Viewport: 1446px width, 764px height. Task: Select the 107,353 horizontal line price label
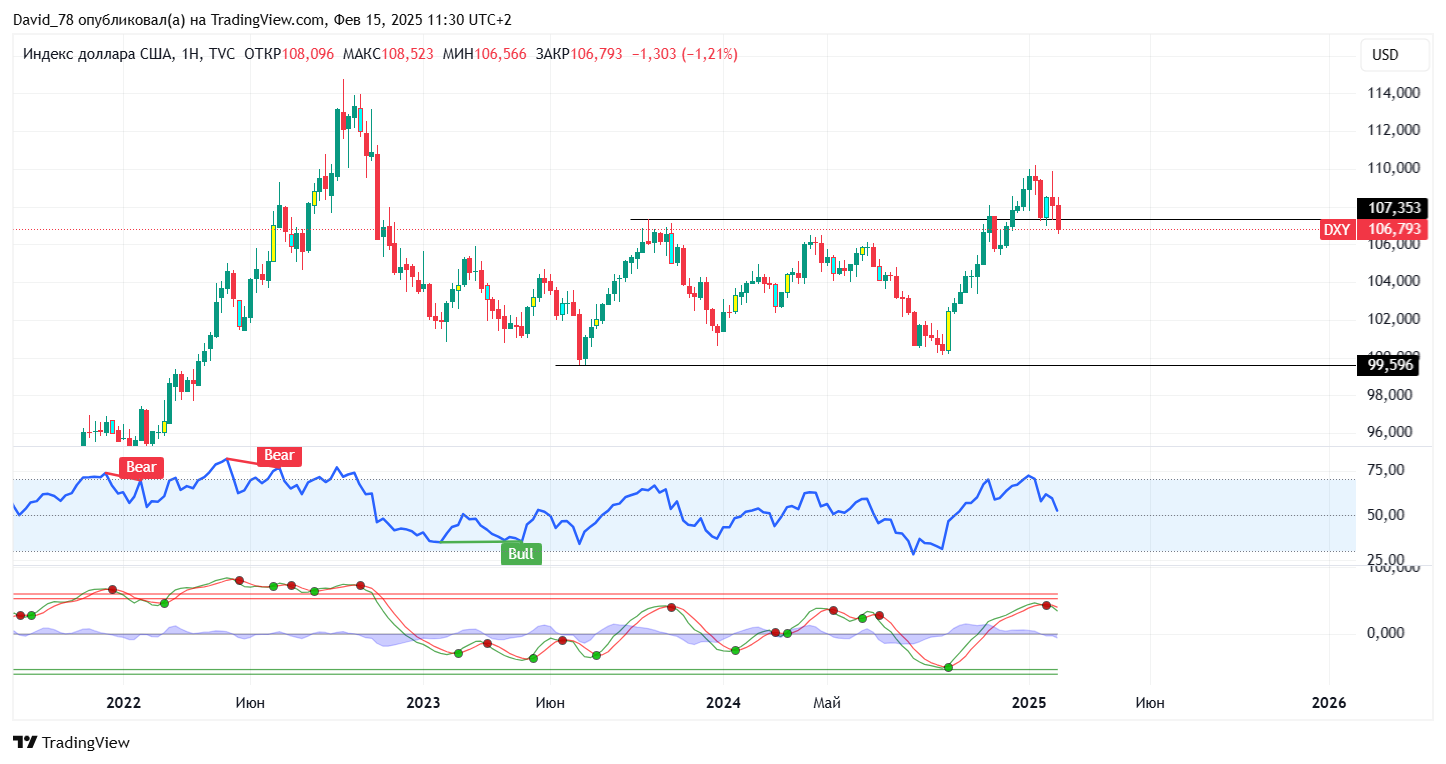[x=1394, y=208]
